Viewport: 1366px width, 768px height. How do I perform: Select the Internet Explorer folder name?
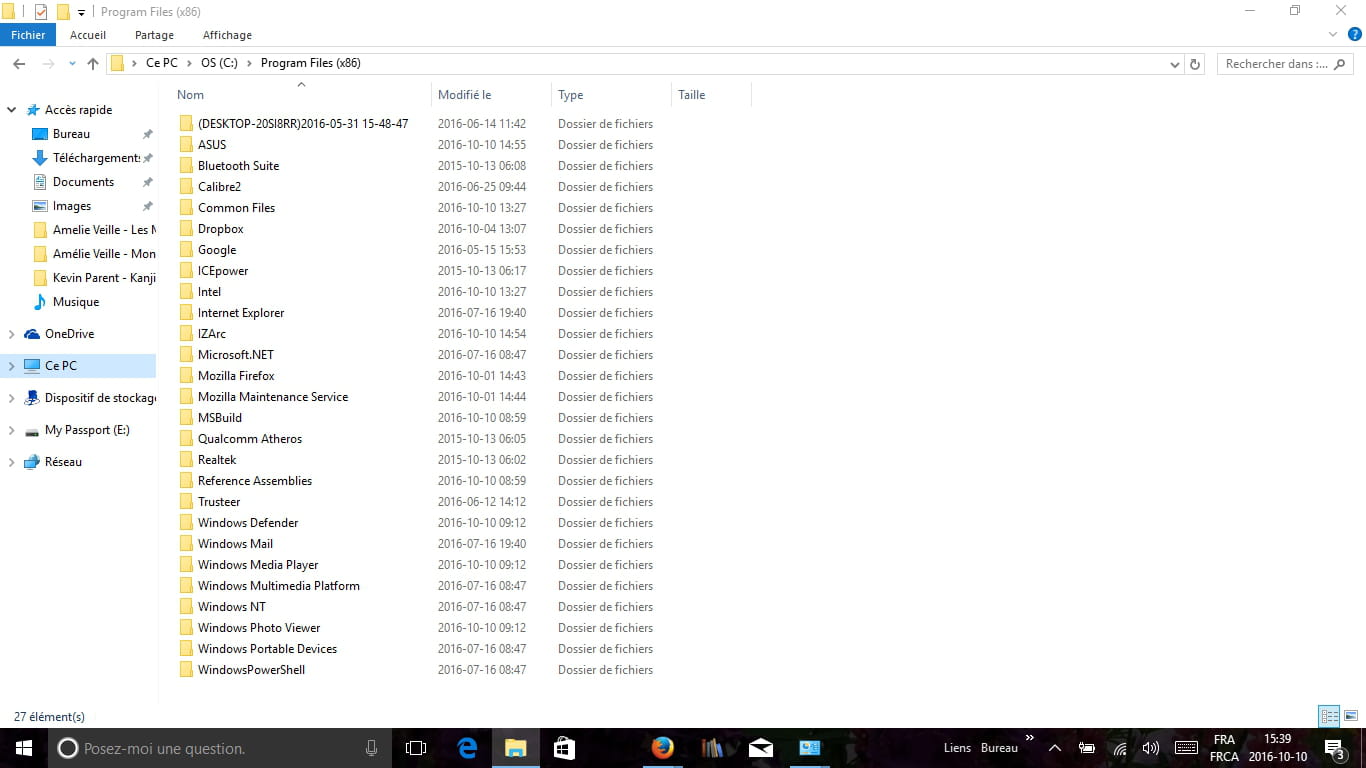coord(241,313)
